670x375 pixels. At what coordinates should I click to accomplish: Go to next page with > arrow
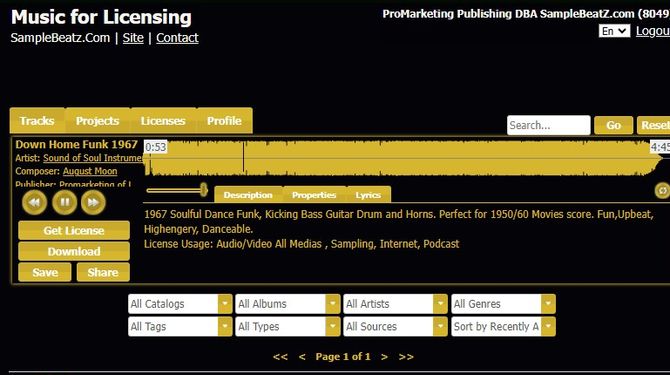(384, 357)
